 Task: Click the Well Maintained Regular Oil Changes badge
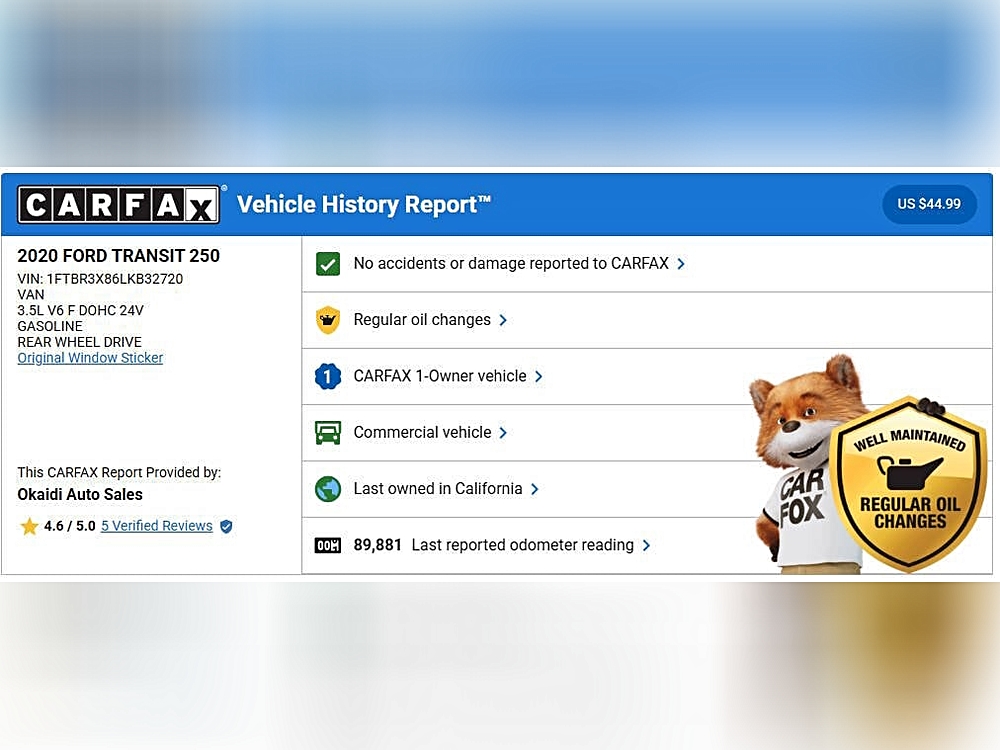[909, 484]
